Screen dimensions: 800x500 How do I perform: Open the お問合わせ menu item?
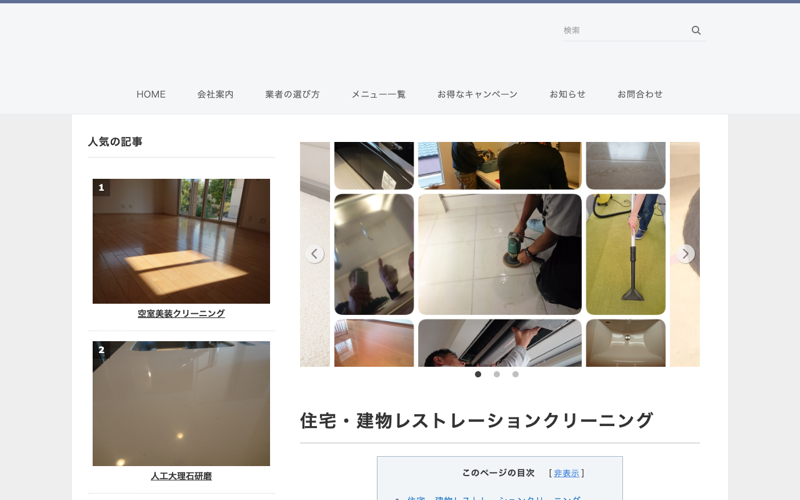[640, 94]
